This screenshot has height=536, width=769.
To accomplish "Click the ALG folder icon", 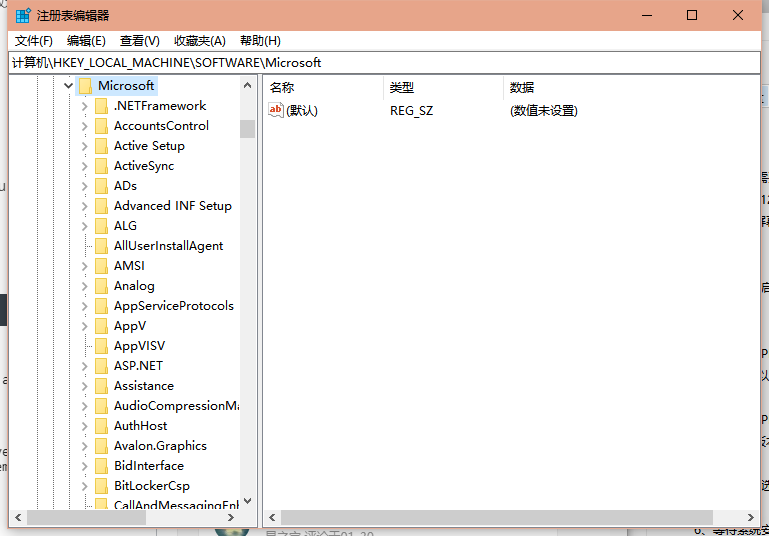I will 101,226.
